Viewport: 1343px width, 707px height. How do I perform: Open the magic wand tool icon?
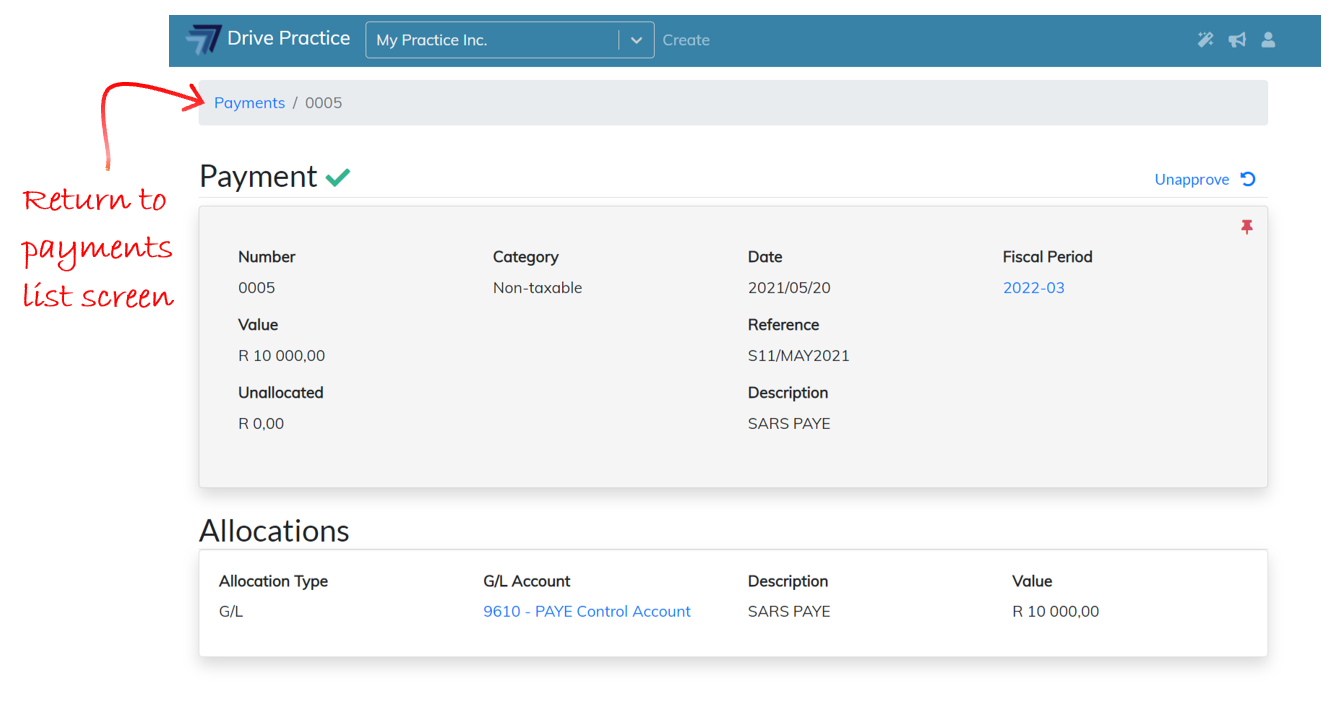click(x=1205, y=40)
